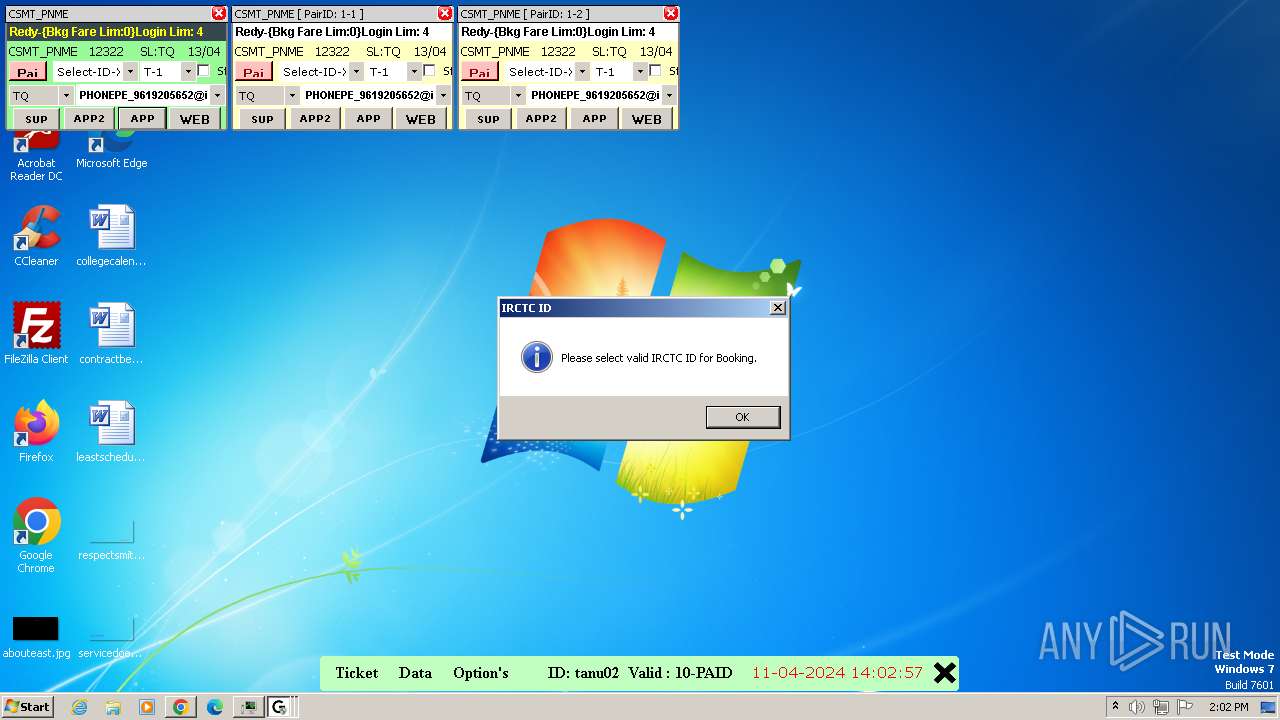Image resolution: width=1280 pixels, height=720 pixels.
Task: Open T-1 dropdown in PairID 1-2 window
Action: [639, 72]
